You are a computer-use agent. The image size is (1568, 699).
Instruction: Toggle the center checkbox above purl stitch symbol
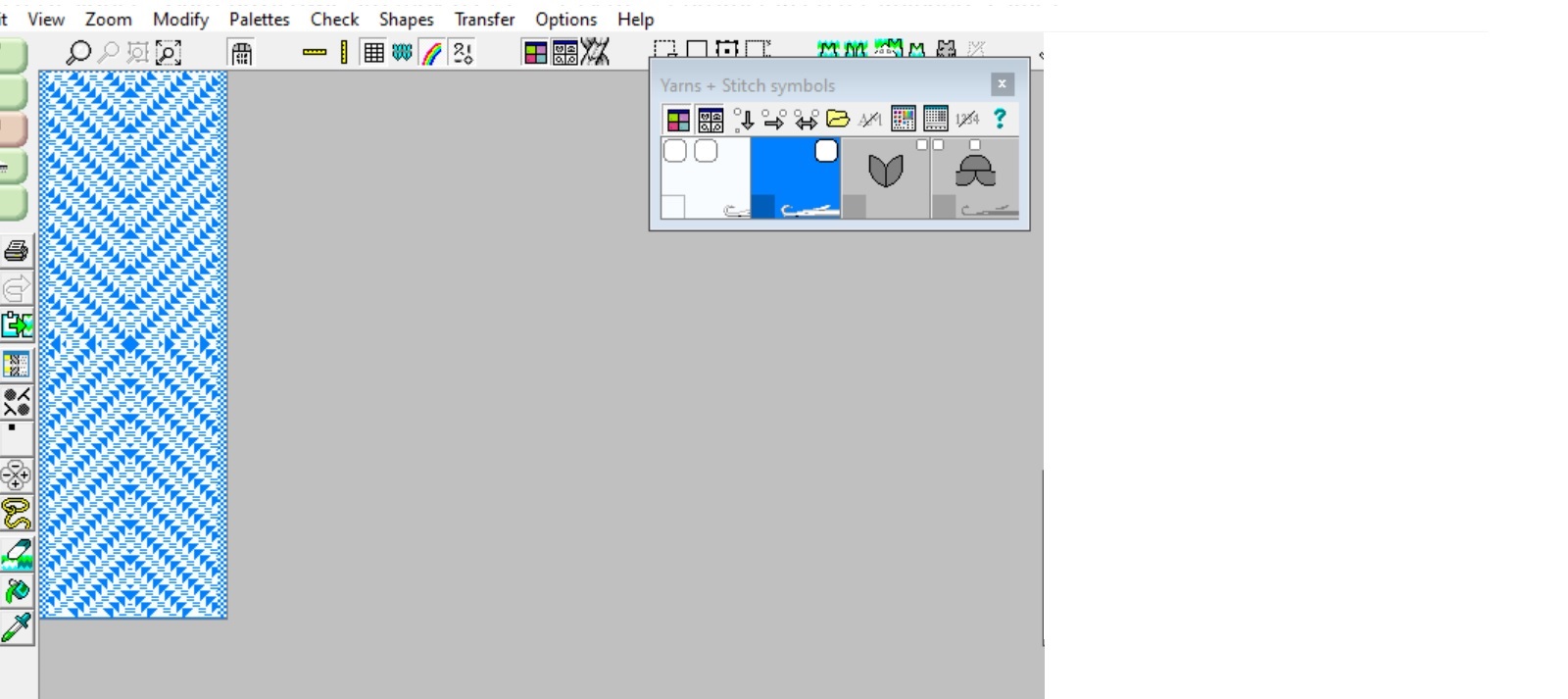[x=974, y=144]
